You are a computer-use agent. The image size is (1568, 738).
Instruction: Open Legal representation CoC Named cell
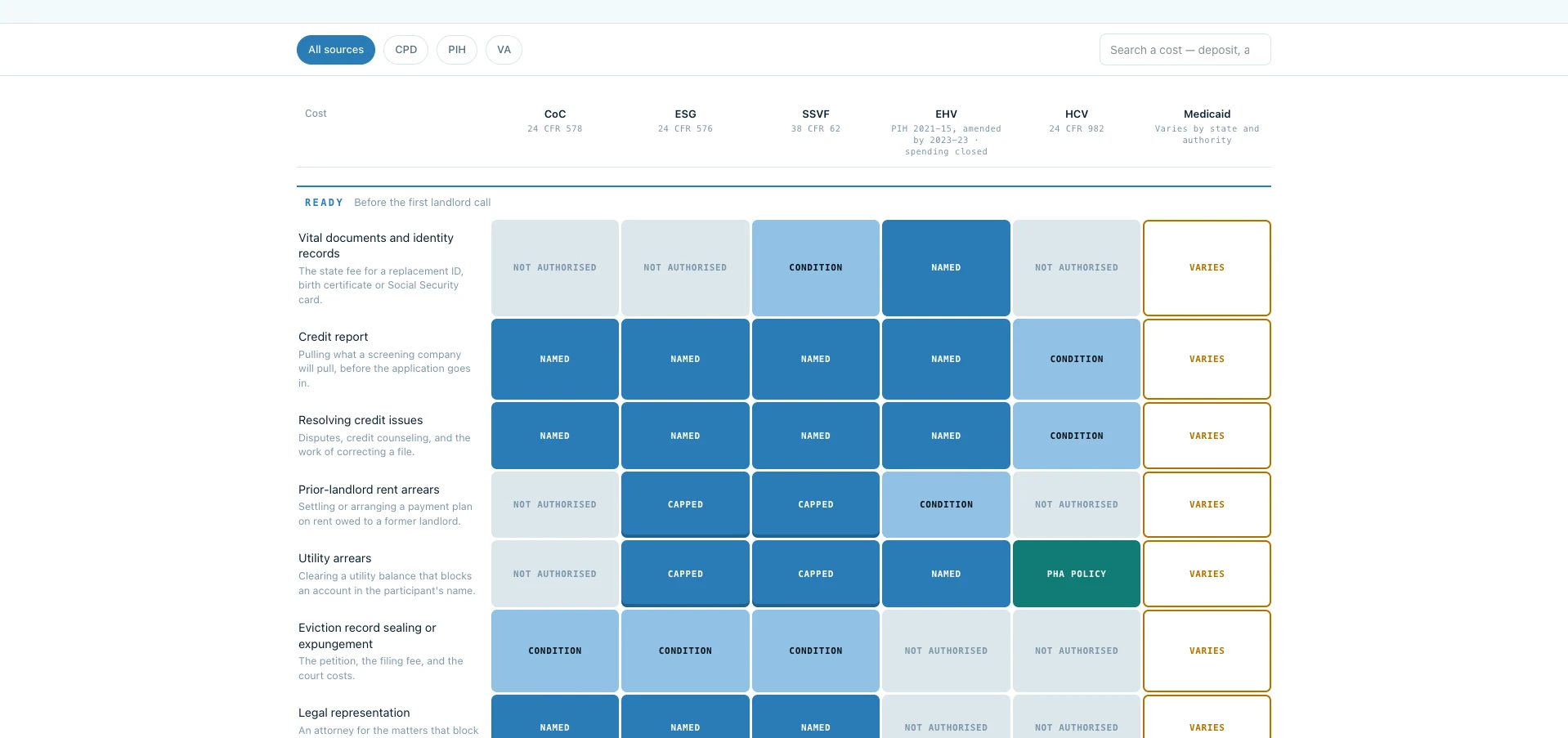555,717
